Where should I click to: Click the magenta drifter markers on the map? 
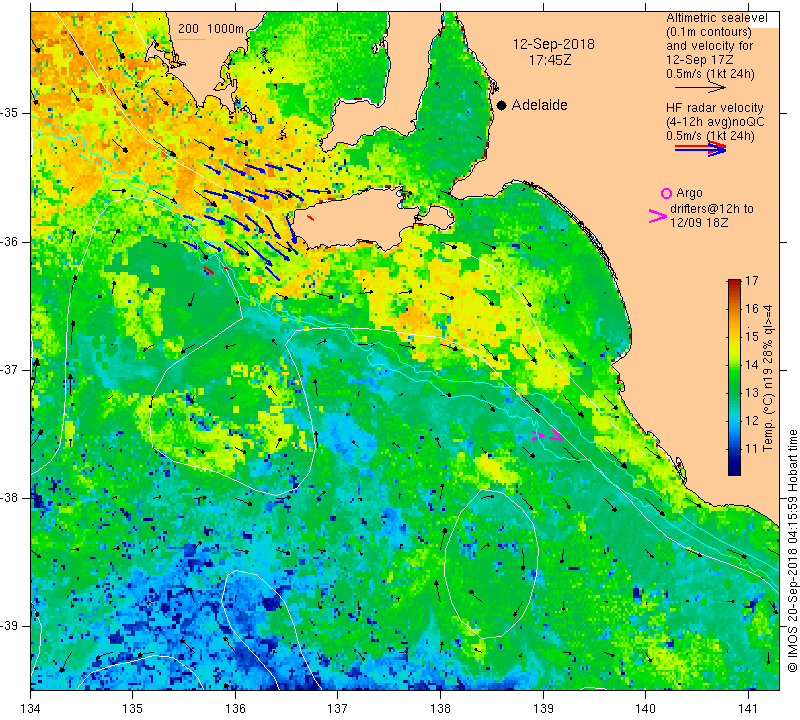(x=547, y=436)
